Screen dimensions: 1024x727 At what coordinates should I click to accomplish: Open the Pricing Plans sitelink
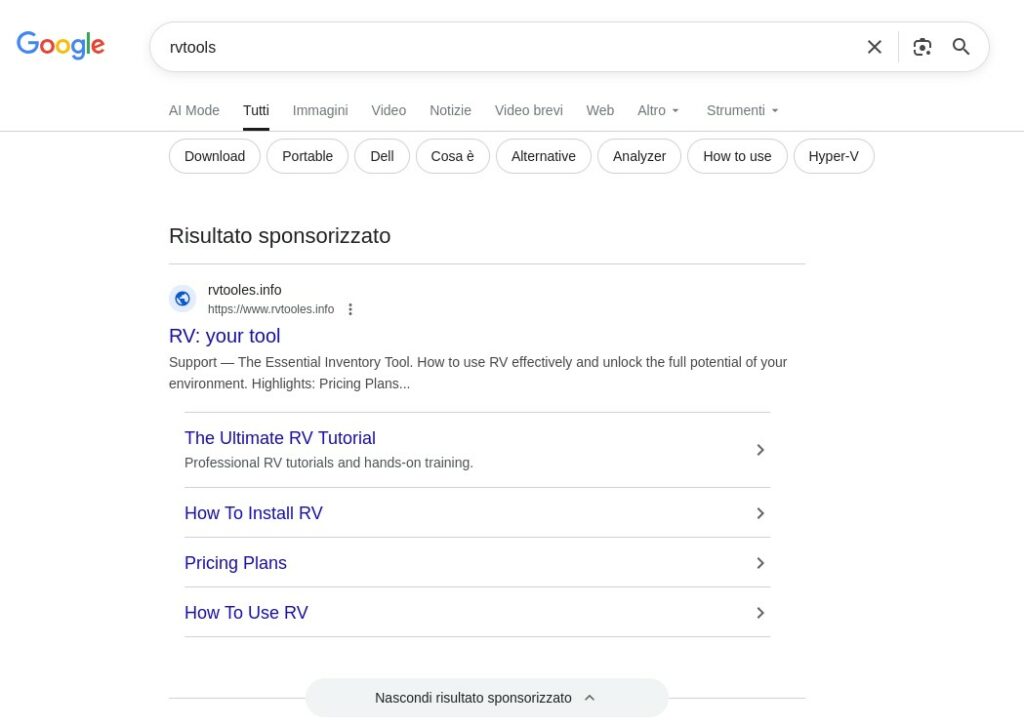tap(236, 563)
